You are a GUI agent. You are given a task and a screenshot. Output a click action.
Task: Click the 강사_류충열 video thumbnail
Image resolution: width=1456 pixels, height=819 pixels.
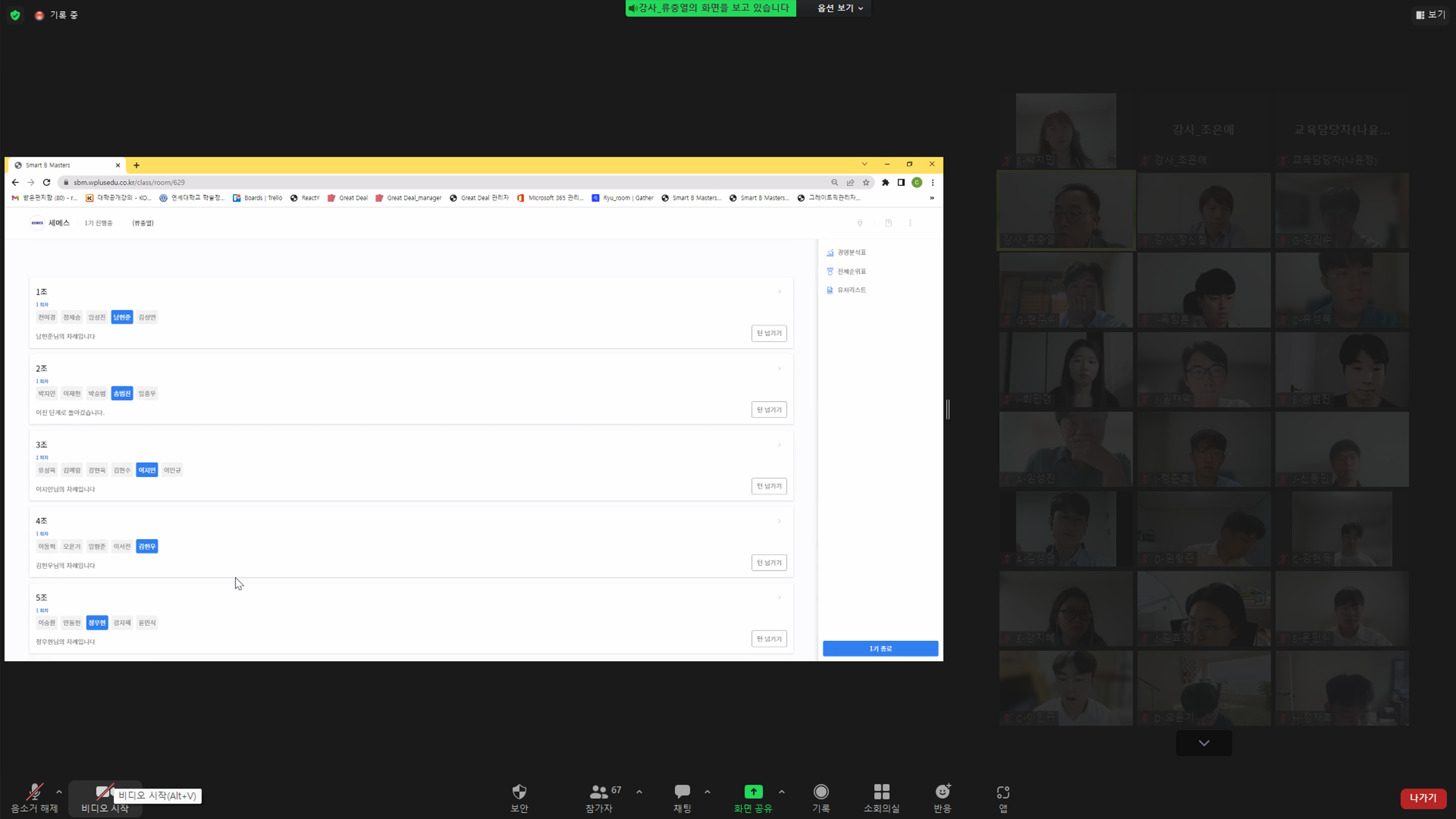coord(1066,210)
